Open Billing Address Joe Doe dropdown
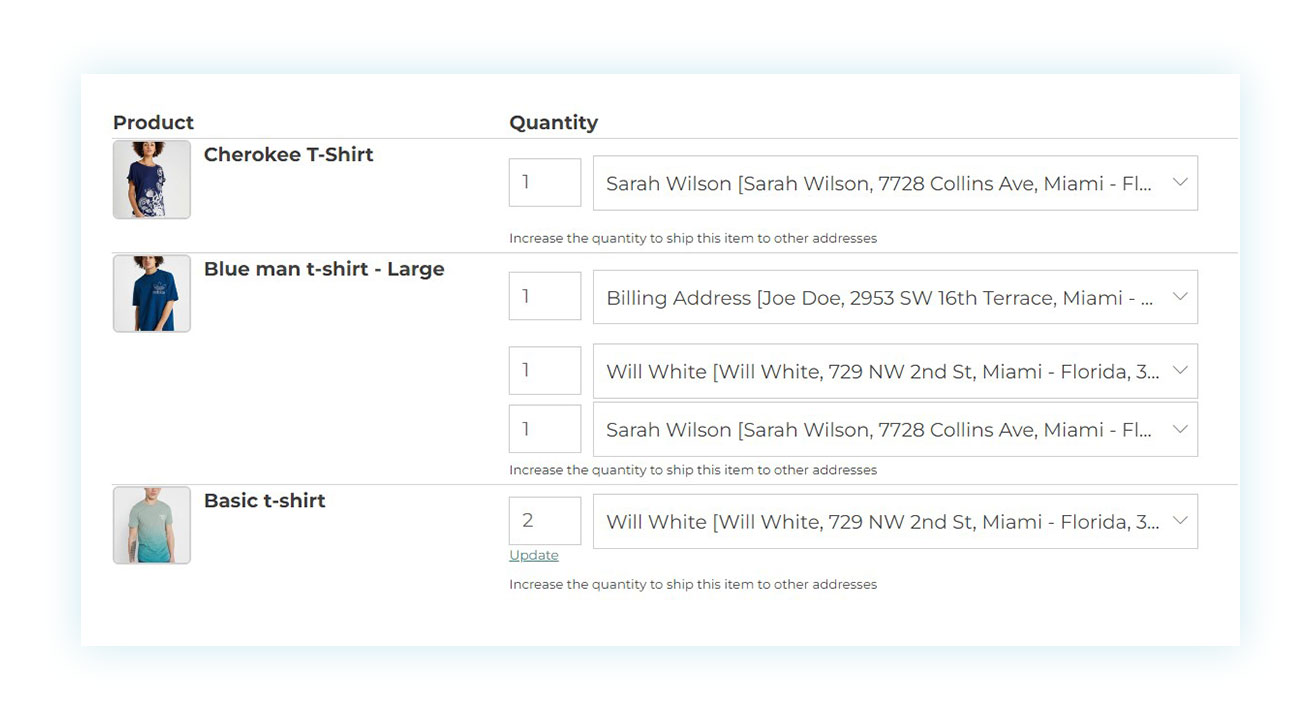The image size is (1300, 724). [x=895, y=297]
